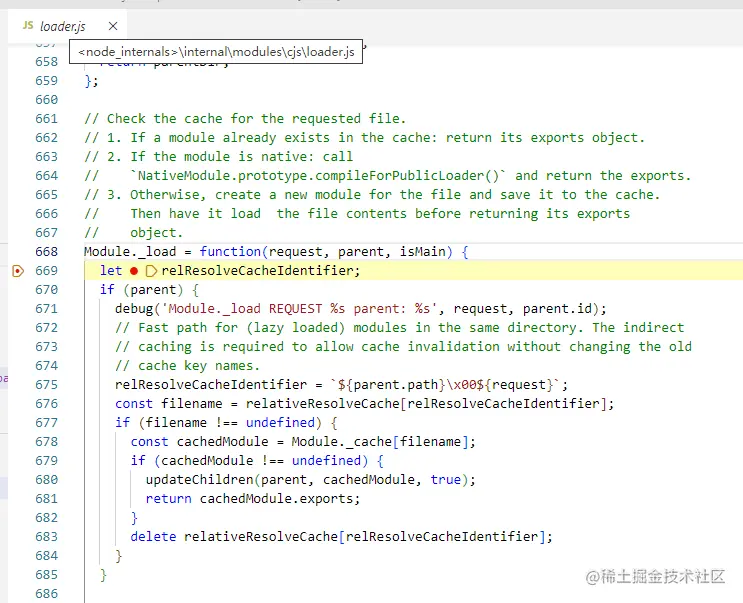The width and height of the screenshot is (743, 603).
Task: Click 'if (parent) {' on line 670
Action: coord(149,289)
